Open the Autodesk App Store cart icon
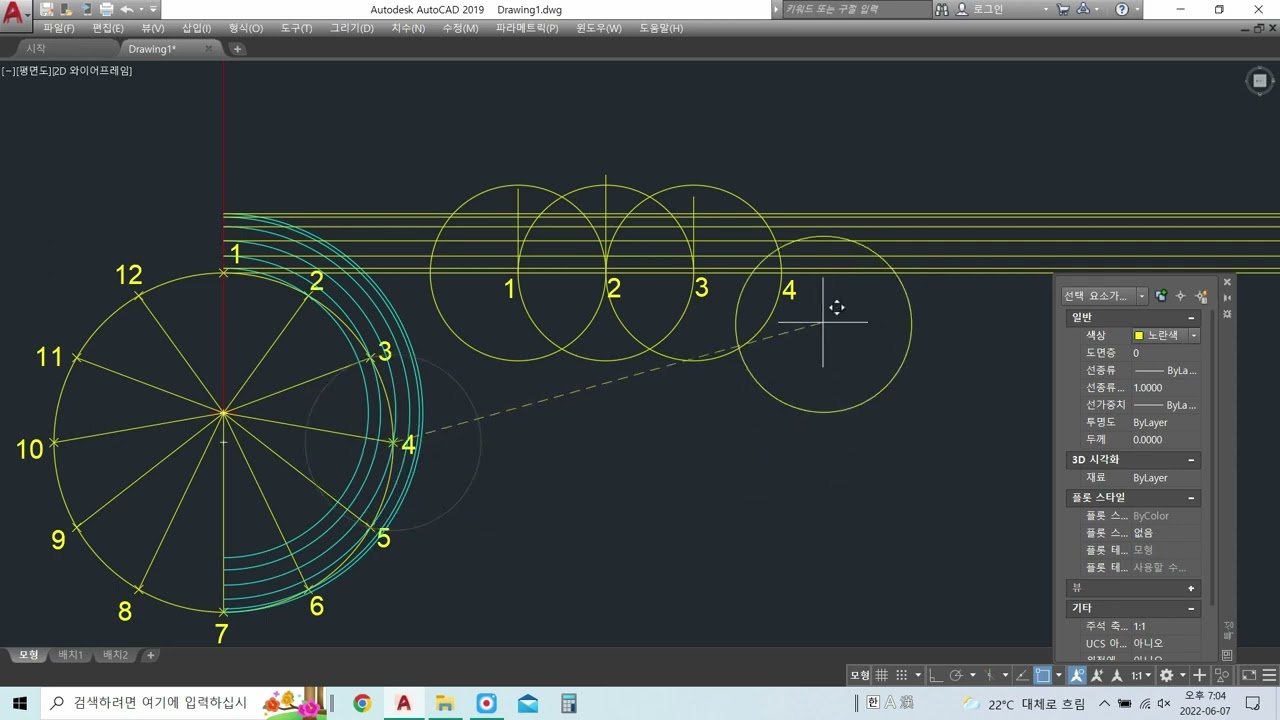Image resolution: width=1280 pixels, height=720 pixels. point(1063,9)
